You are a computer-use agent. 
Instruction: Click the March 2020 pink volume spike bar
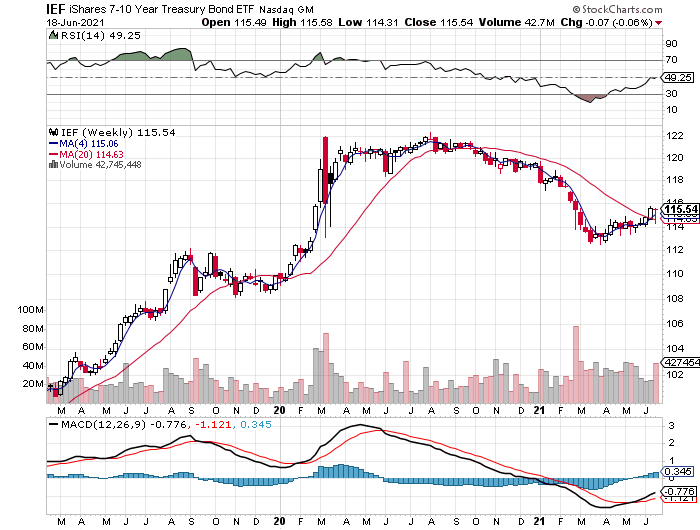pos(326,368)
